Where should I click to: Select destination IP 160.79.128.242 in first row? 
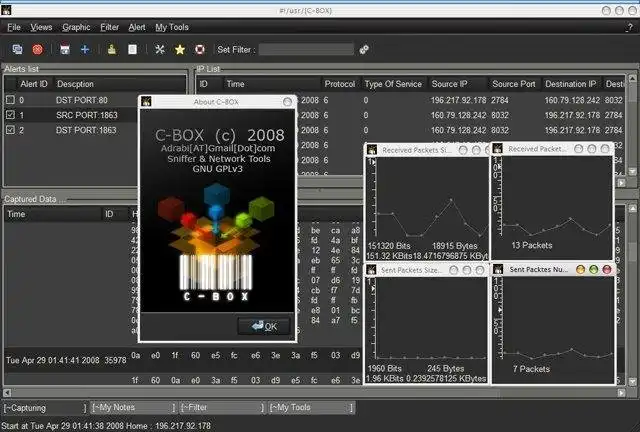pyautogui.click(x=572, y=100)
